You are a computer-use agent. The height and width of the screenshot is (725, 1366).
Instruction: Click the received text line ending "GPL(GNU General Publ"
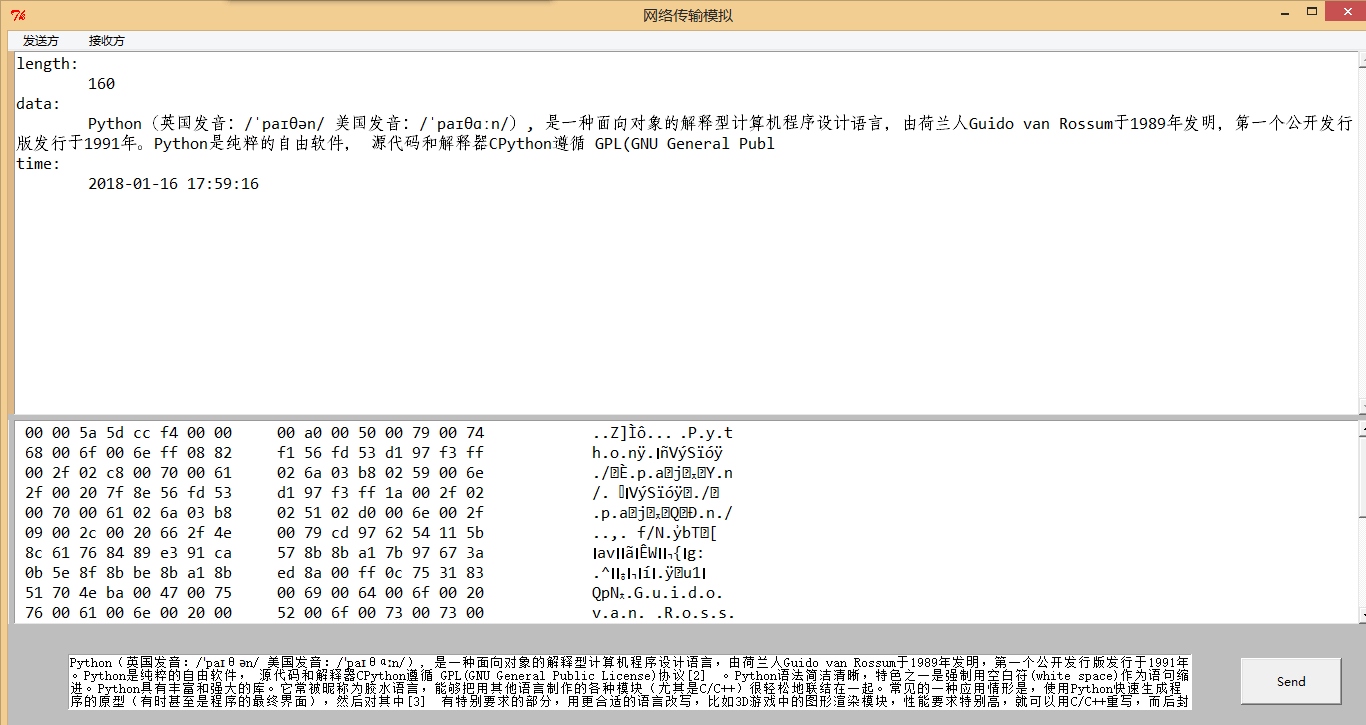[395, 144]
